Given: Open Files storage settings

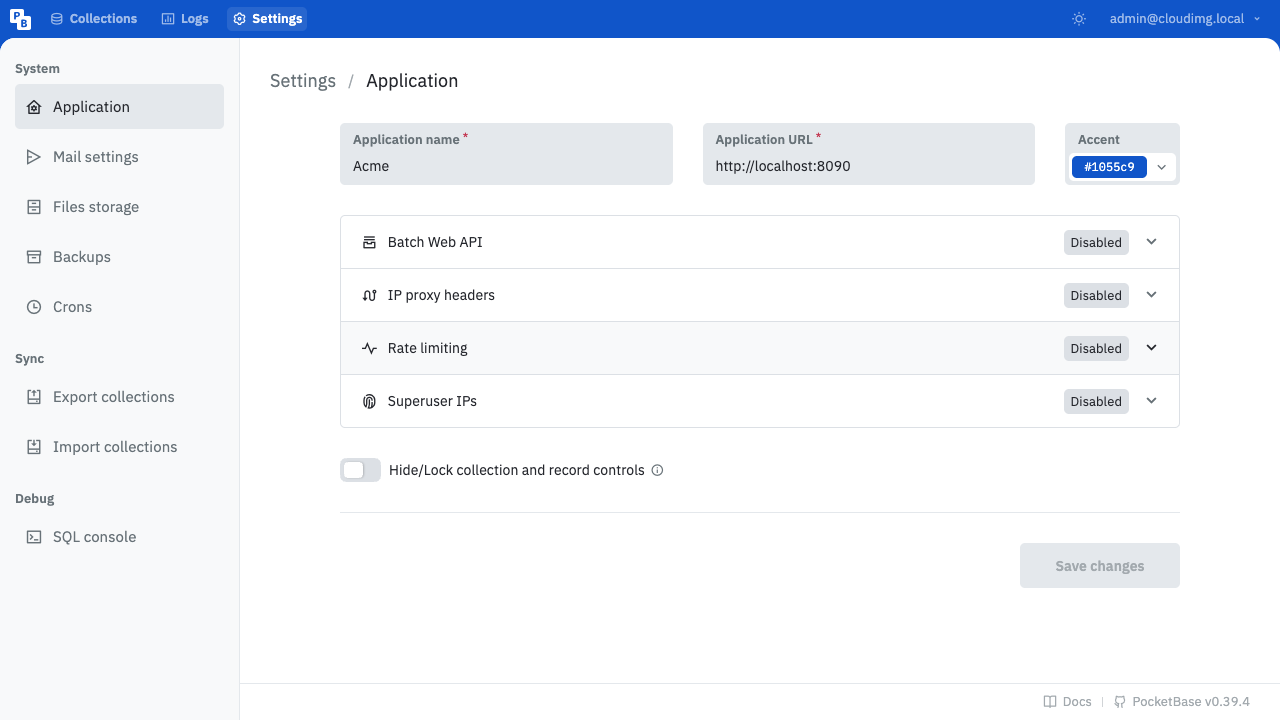Looking at the screenshot, I should (x=119, y=207).
